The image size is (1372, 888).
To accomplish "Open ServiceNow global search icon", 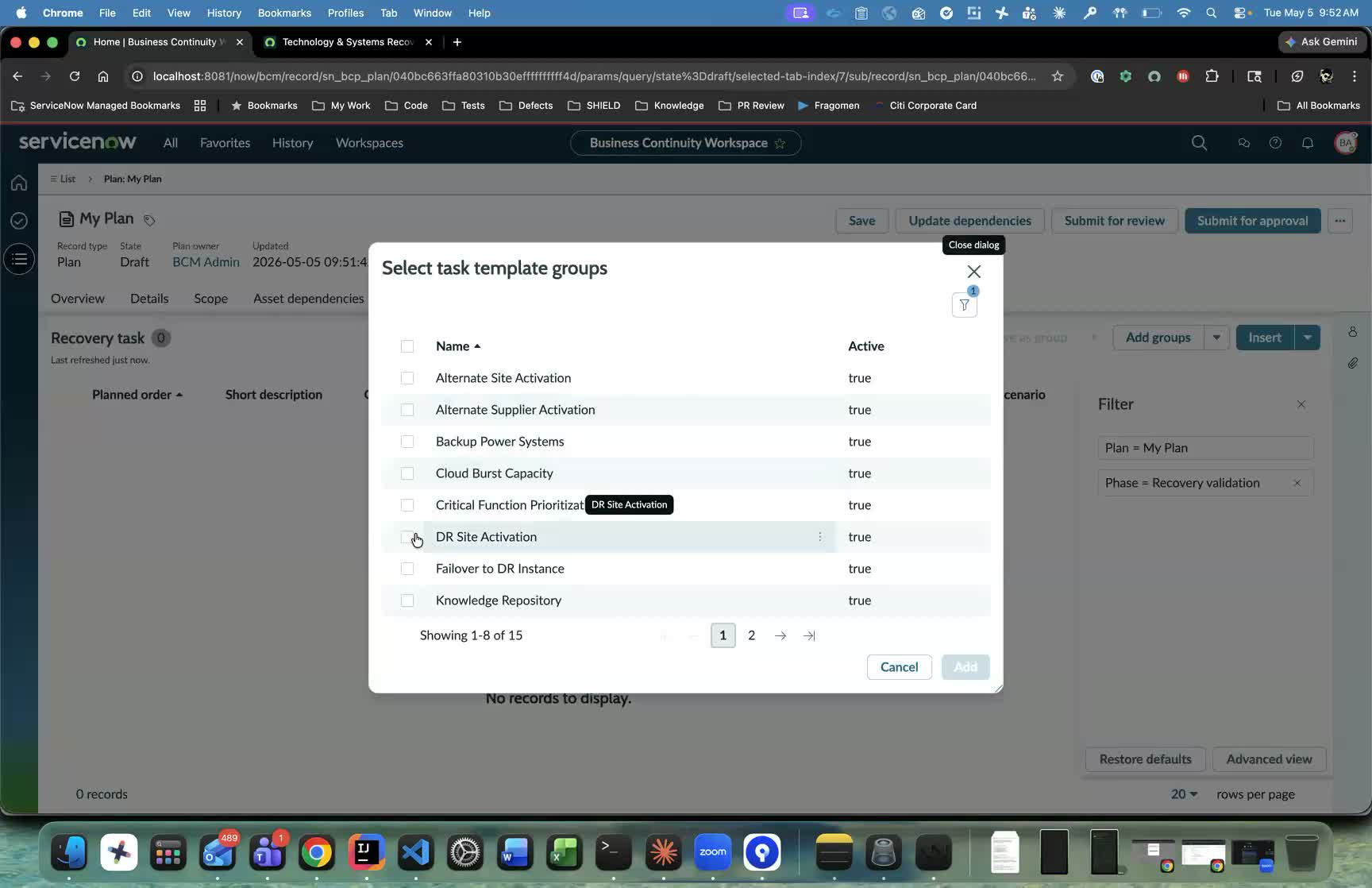I will click(x=1199, y=143).
